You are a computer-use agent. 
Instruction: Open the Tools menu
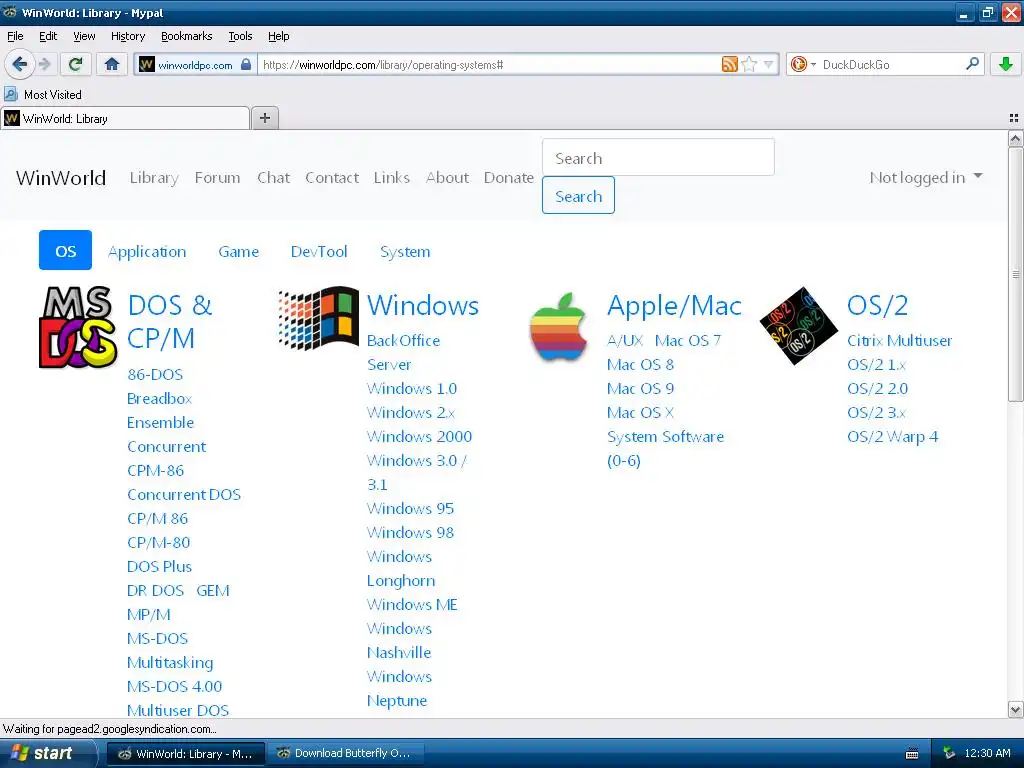(240, 36)
